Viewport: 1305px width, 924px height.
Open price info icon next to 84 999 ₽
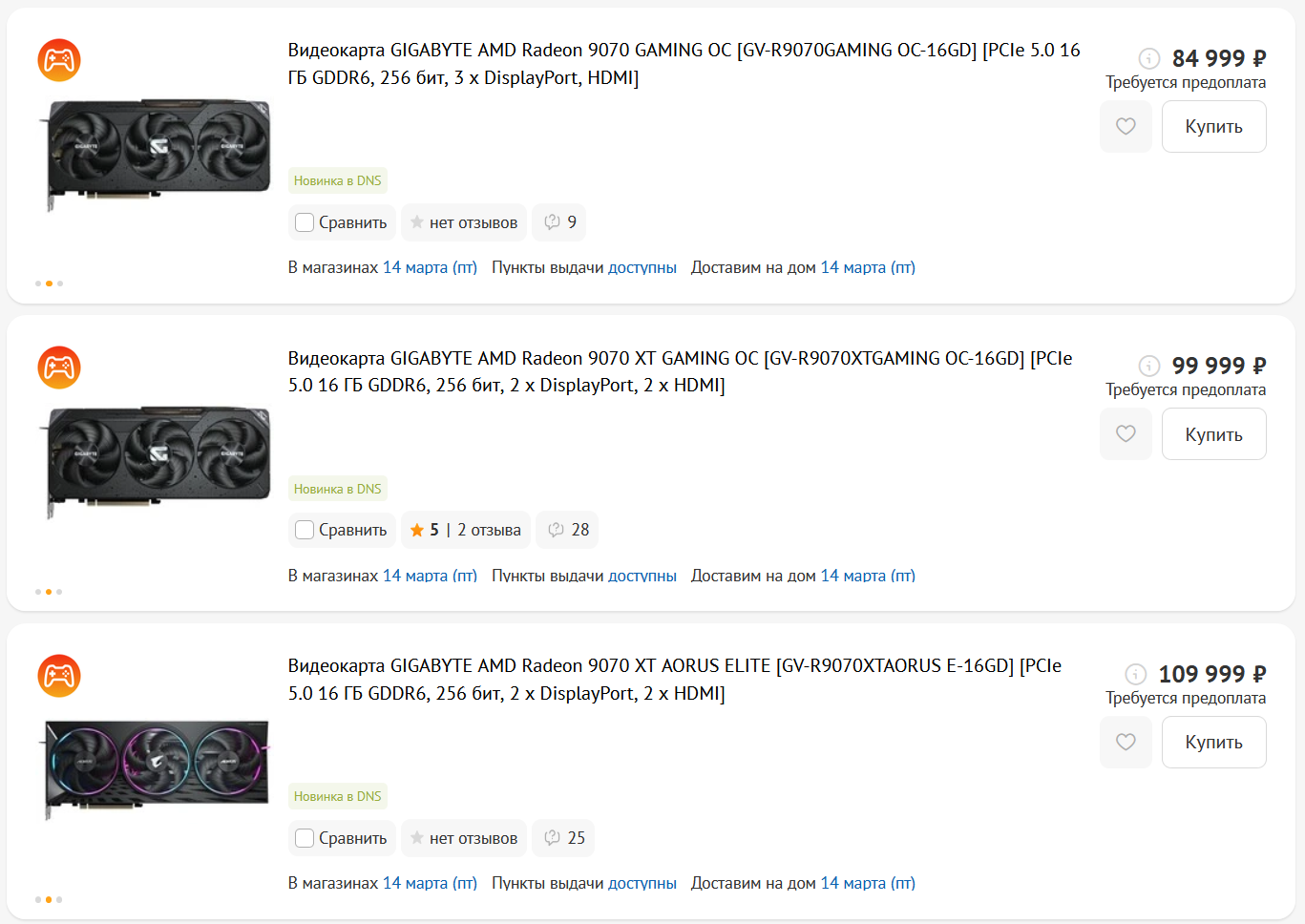[x=1149, y=58]
